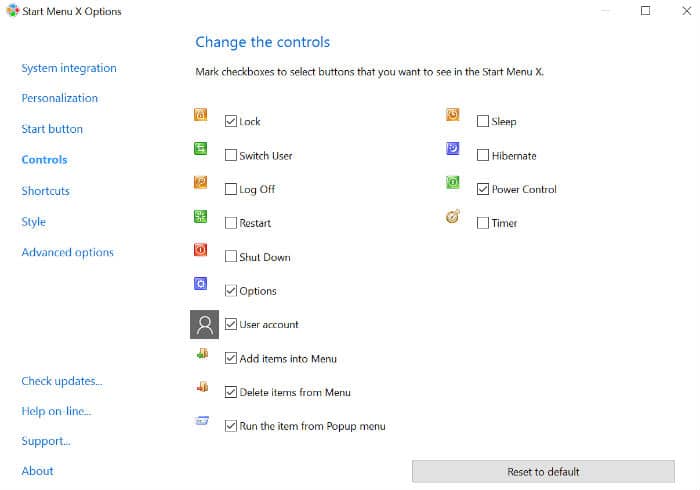This screenshot has height=490, width=700.
Task: Open the Check updates link
Action: tap(62, 381)
